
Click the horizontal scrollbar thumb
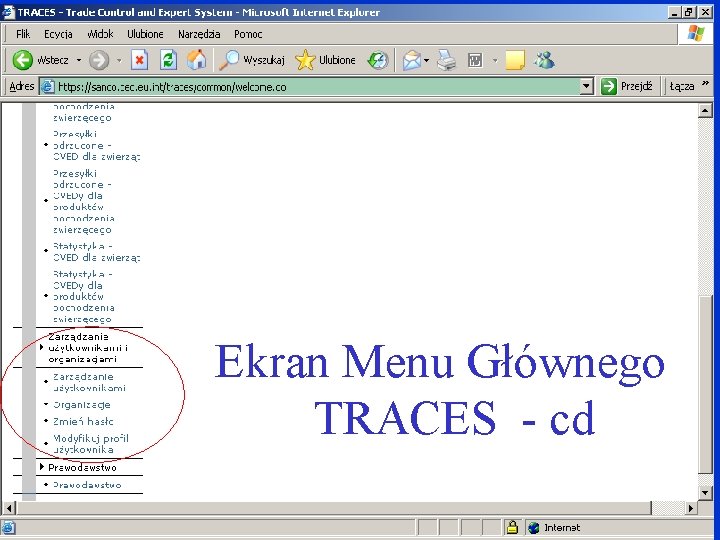(x=334, y=508)
